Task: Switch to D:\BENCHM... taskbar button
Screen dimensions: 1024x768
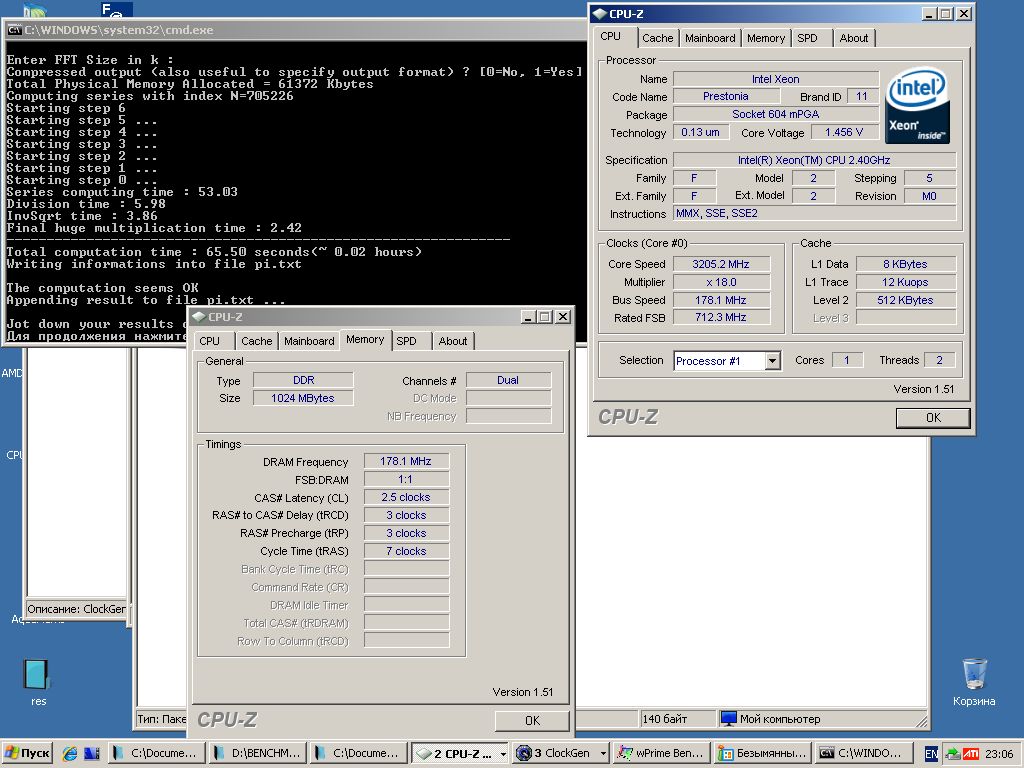Action: [257, 753]
